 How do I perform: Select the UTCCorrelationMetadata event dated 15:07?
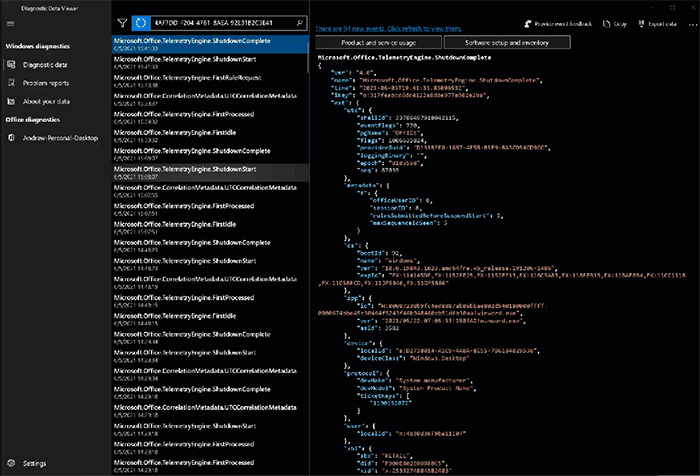210,191
